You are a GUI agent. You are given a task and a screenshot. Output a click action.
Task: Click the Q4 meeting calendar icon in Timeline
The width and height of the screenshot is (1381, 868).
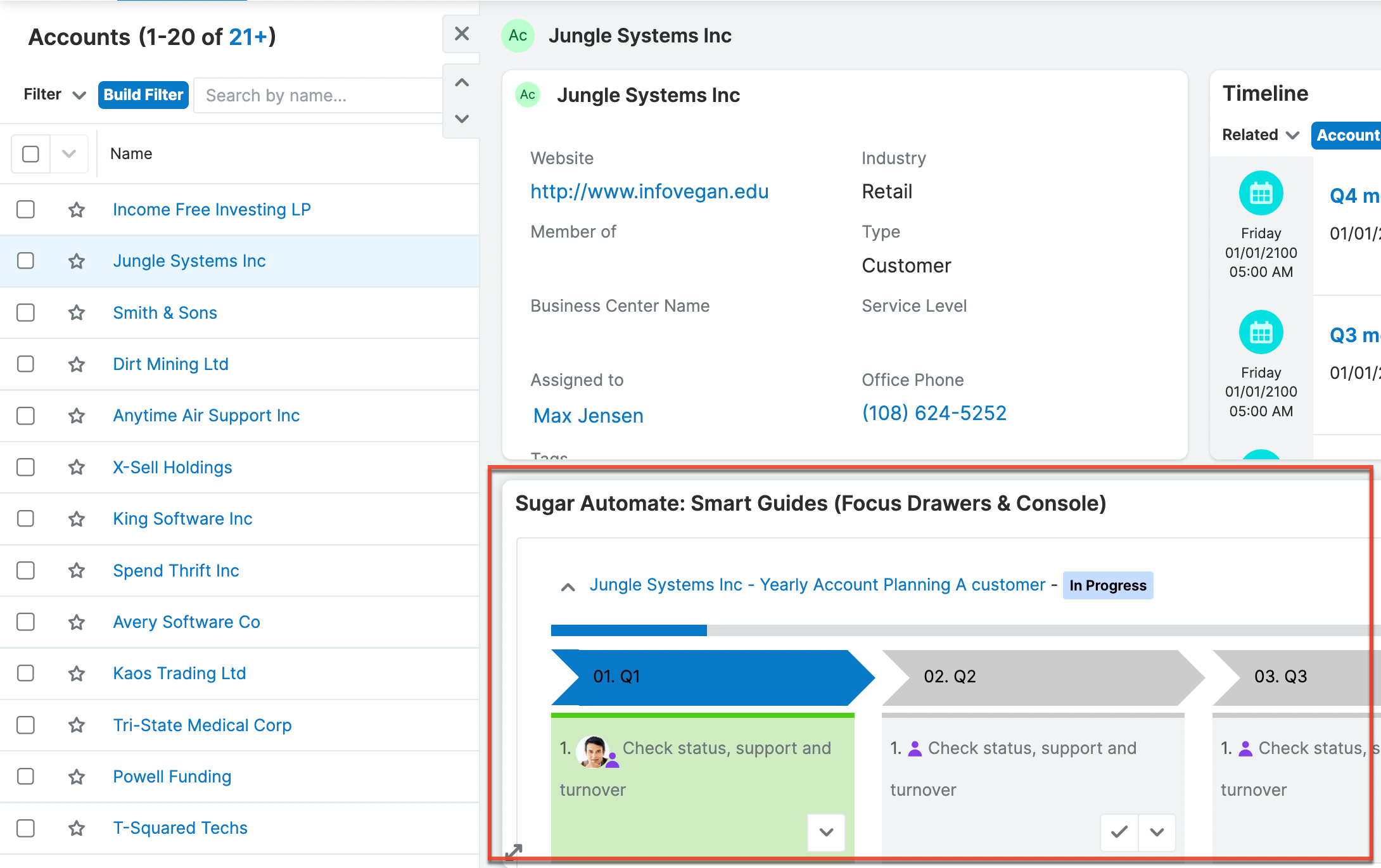[x=1261, y=193]
